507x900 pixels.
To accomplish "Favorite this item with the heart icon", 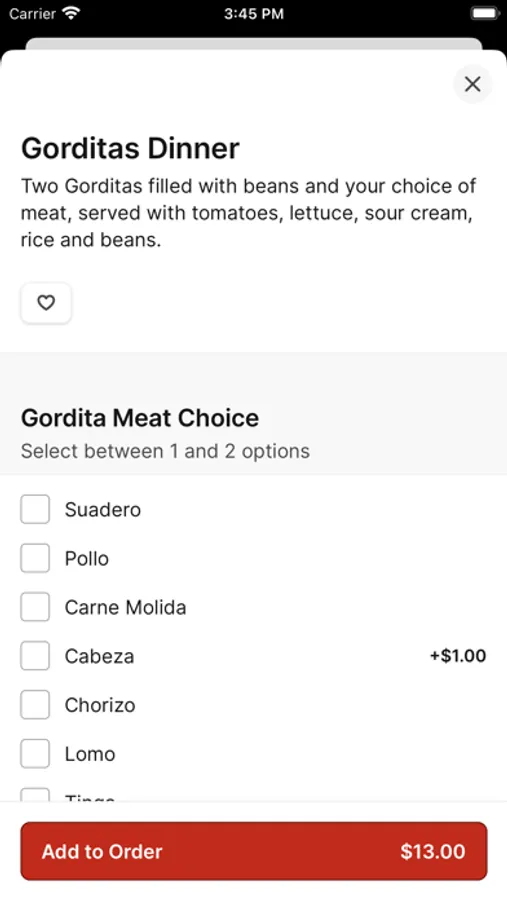I will 46,302.
